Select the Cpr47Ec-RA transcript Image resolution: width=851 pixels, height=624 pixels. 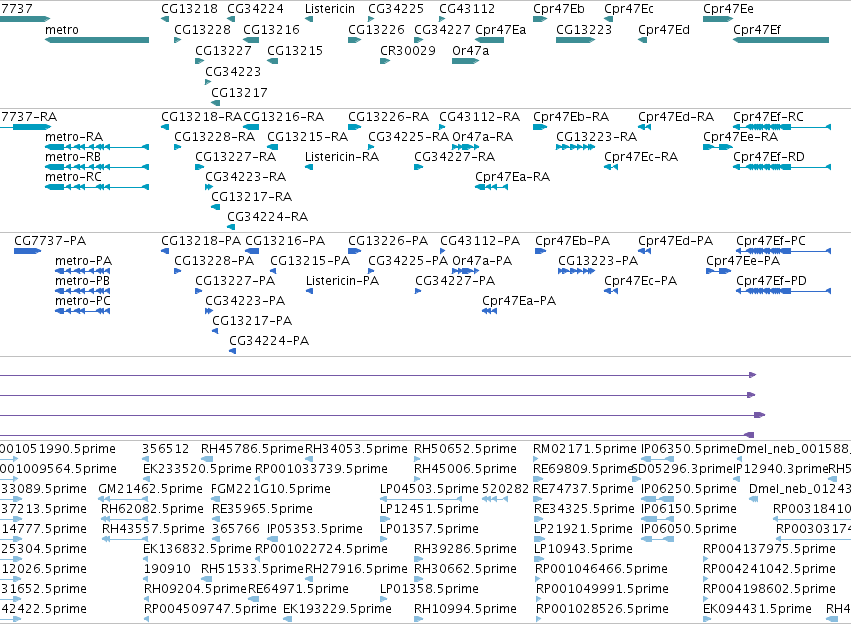611,167
